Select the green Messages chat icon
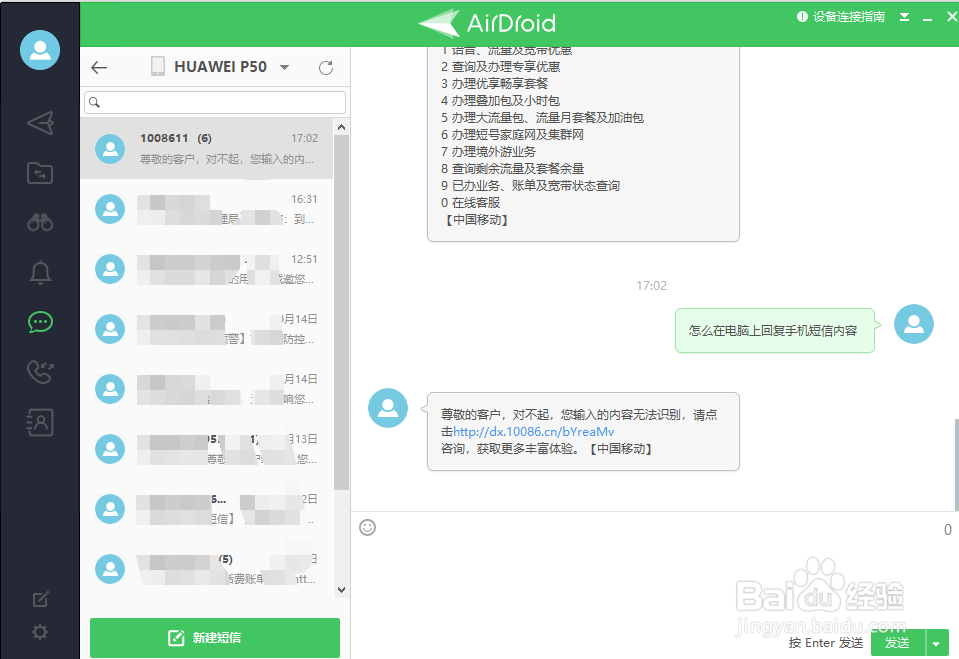The width and height of the screenshot is (959, 659). (40, 322)
